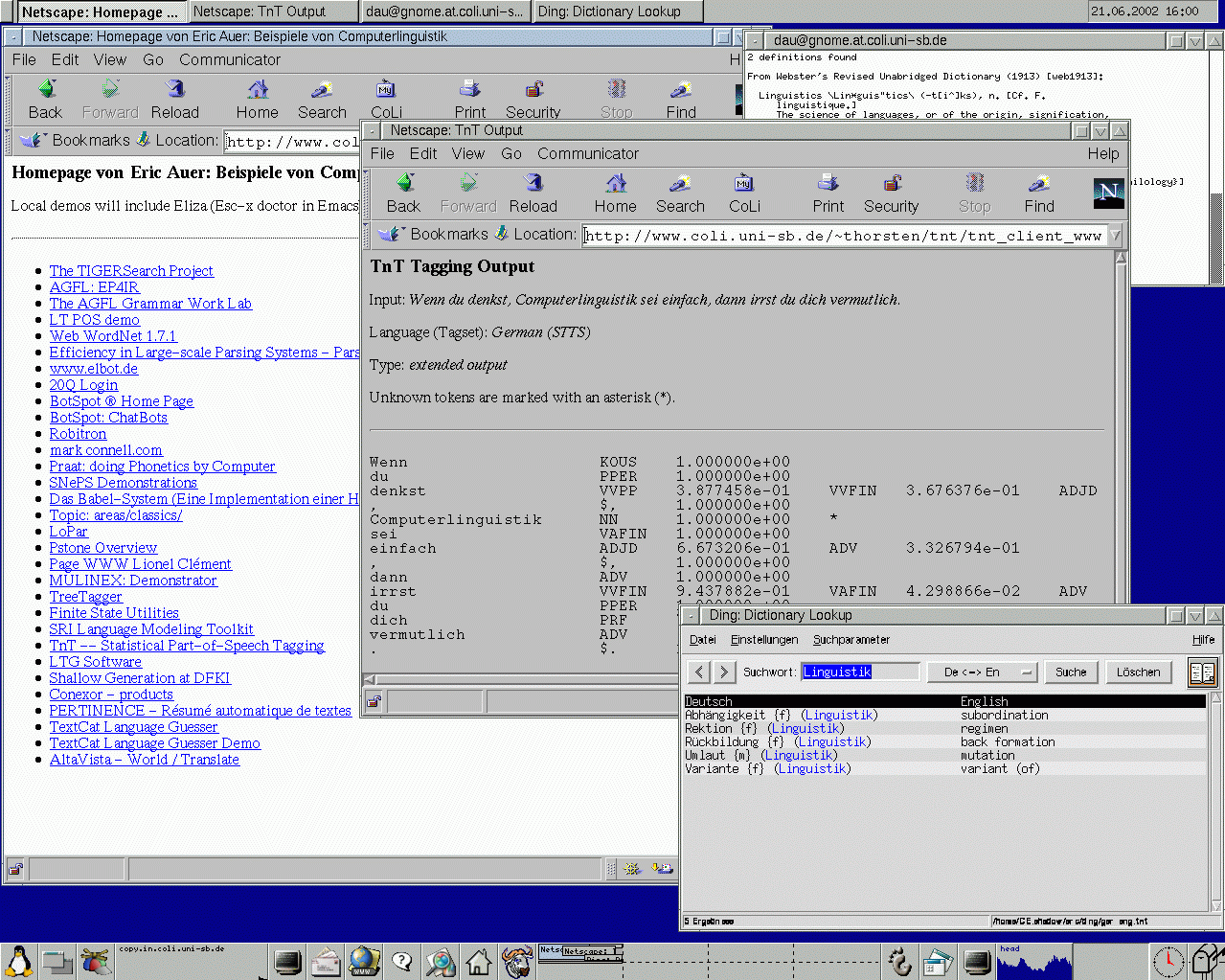Switch to 'Ding: Dictionary Lookup' task tab at top

[618, 11]
